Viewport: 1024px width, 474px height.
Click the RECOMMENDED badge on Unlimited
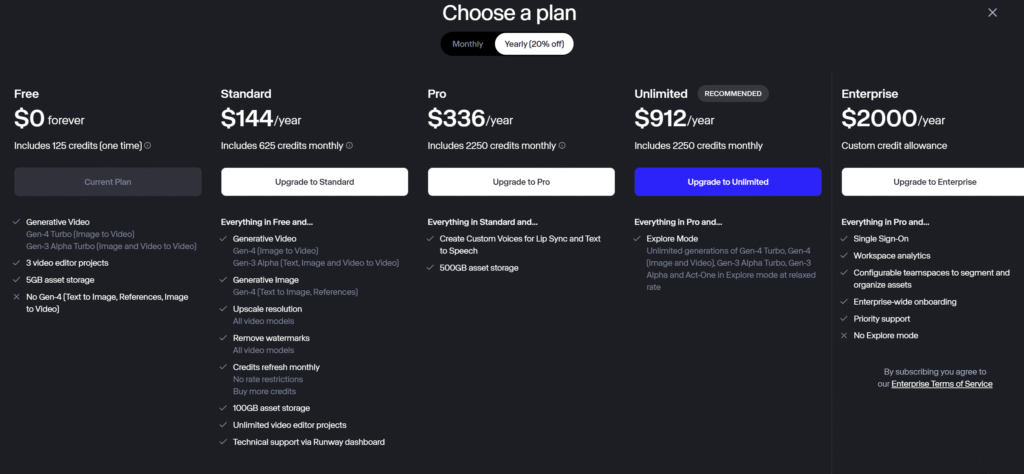click(x=733, y=93)
